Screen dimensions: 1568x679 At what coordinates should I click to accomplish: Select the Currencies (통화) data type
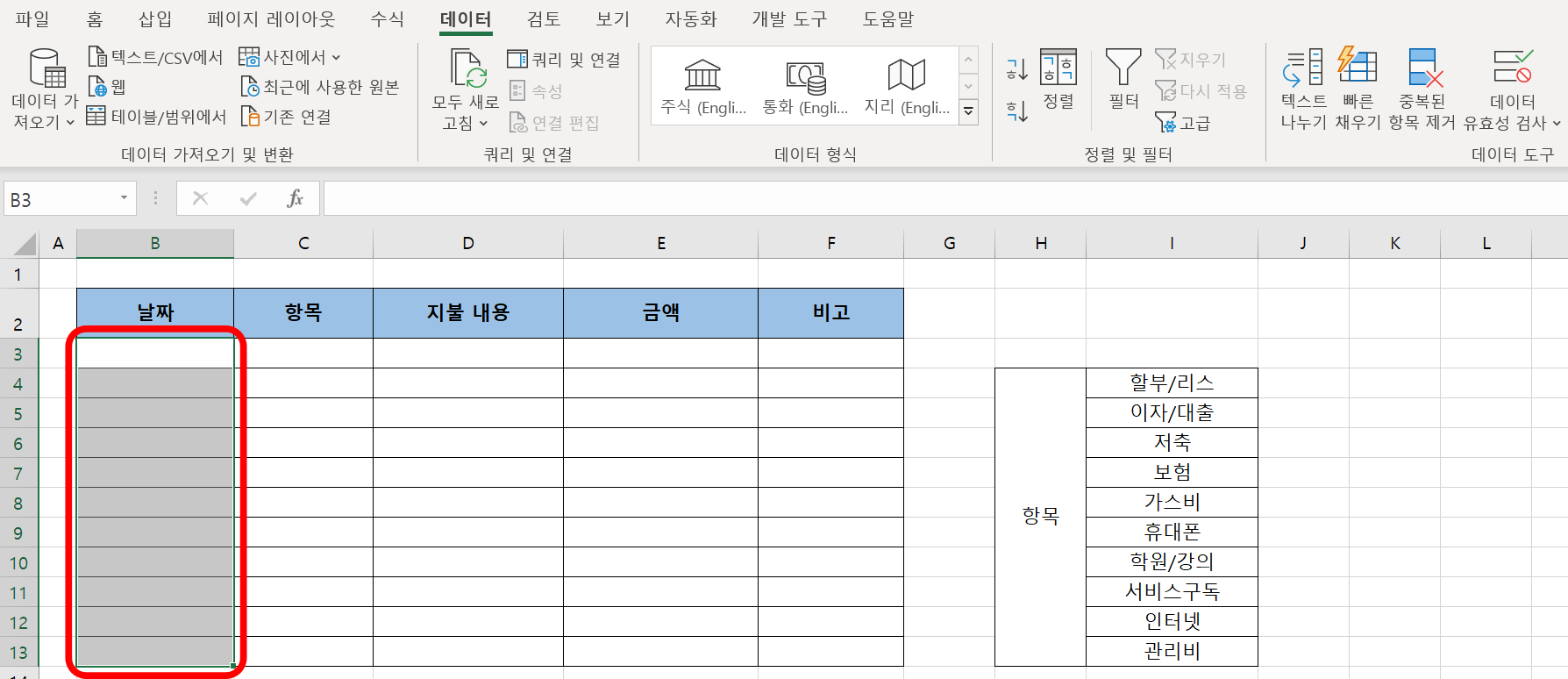(x=805, y=87)
